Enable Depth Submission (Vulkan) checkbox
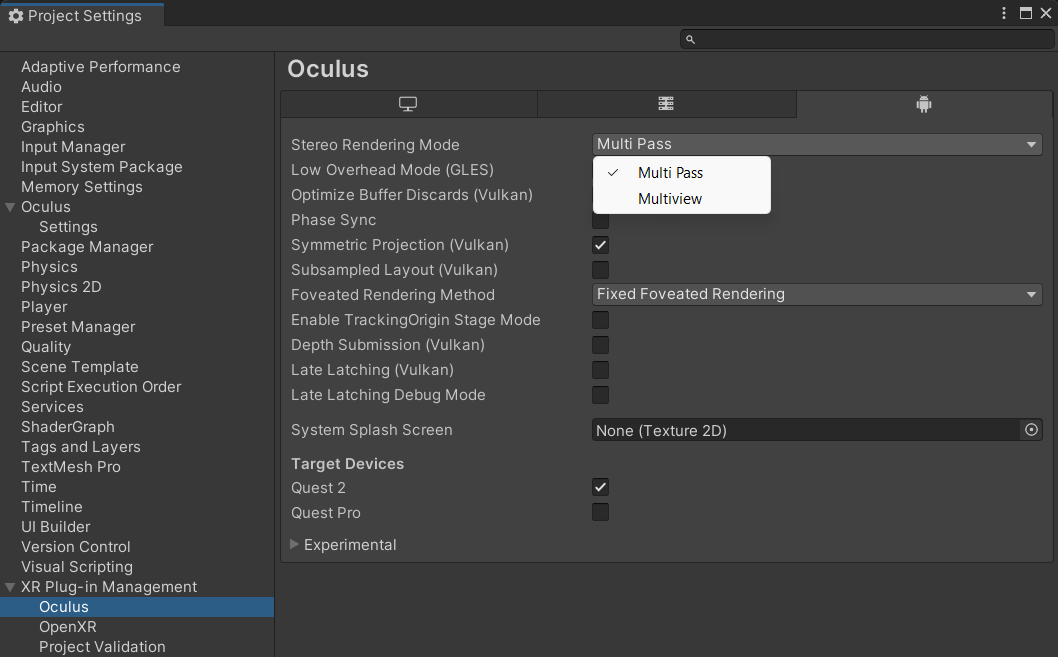1058x657 pixels. point(601,345)
